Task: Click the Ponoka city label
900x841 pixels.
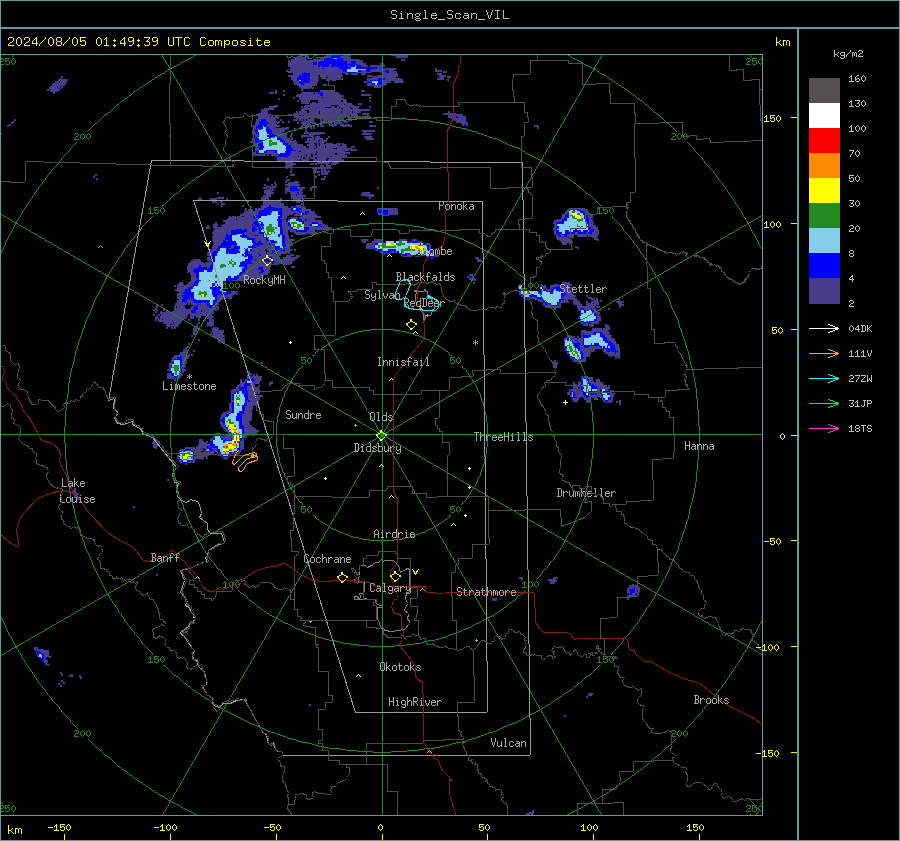Action: click(x=456, y=206)
